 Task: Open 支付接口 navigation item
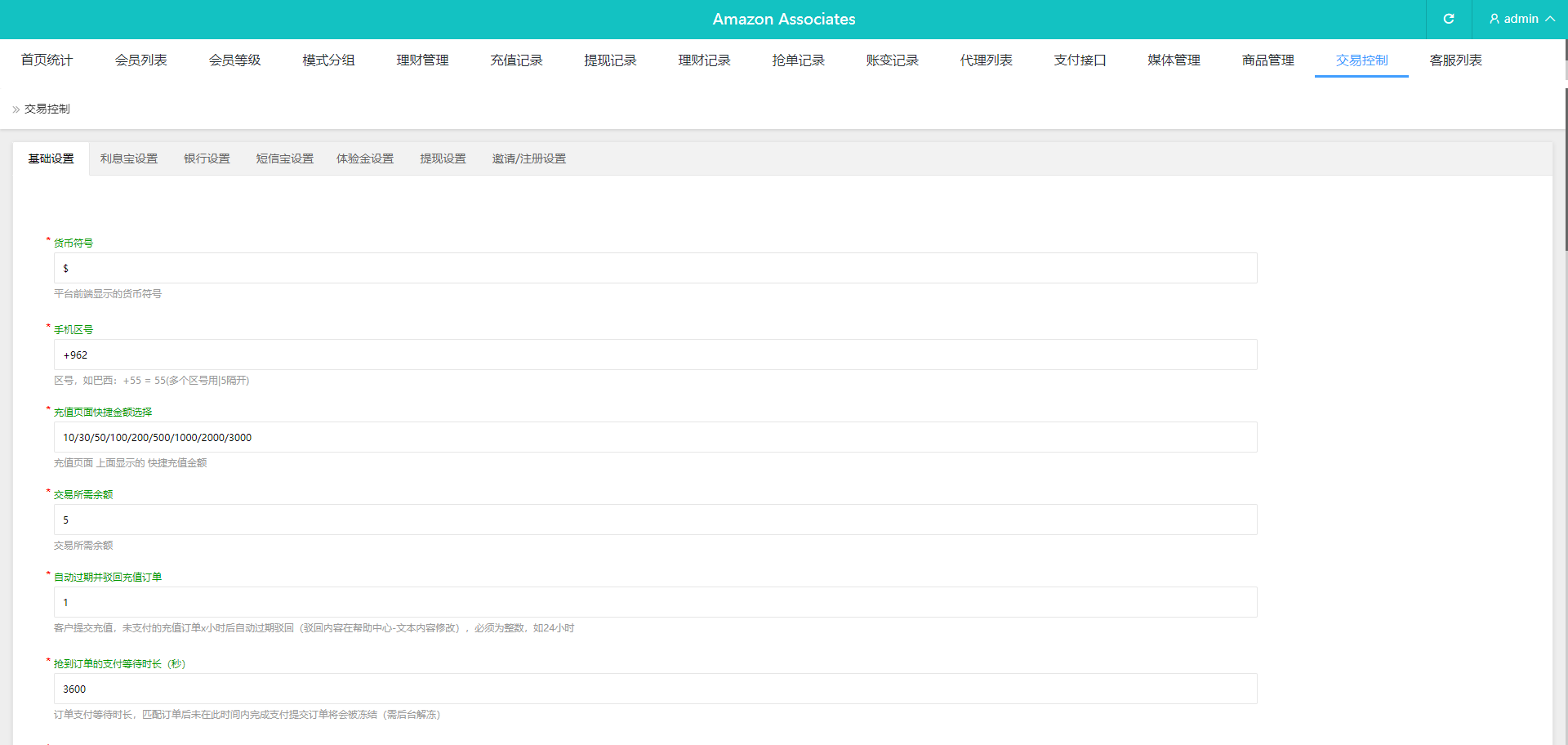1080,60
